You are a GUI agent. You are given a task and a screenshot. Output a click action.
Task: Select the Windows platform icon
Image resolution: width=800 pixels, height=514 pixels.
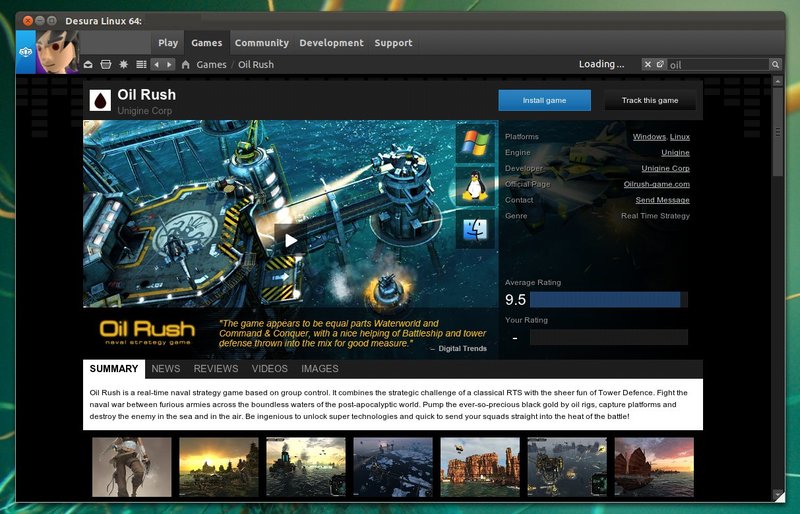tap(475, 143)
